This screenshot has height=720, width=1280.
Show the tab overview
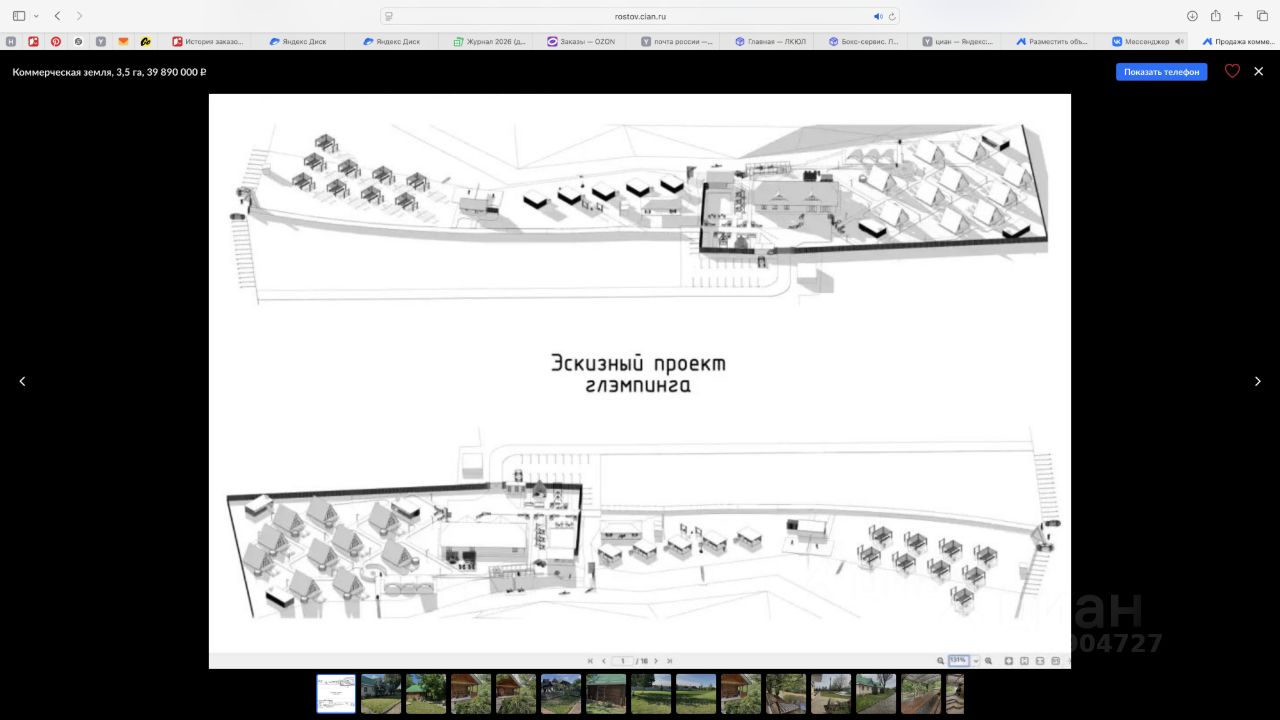[1262, 16]
